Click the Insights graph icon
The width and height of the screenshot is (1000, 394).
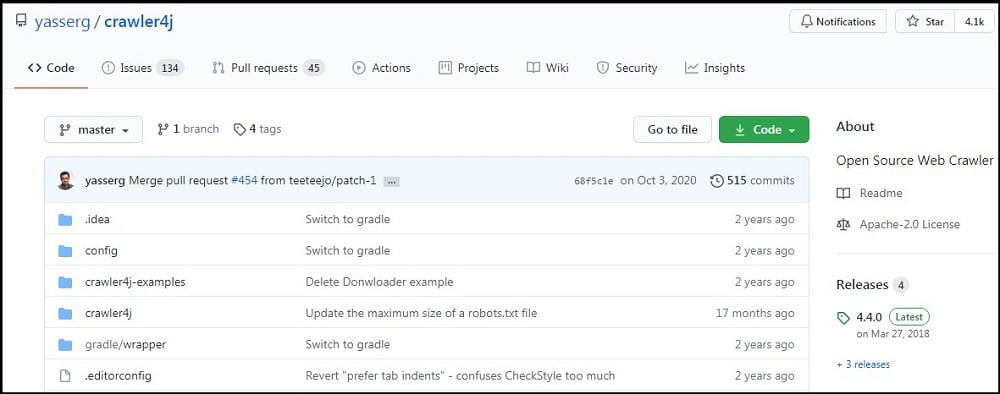click(691, 68)
